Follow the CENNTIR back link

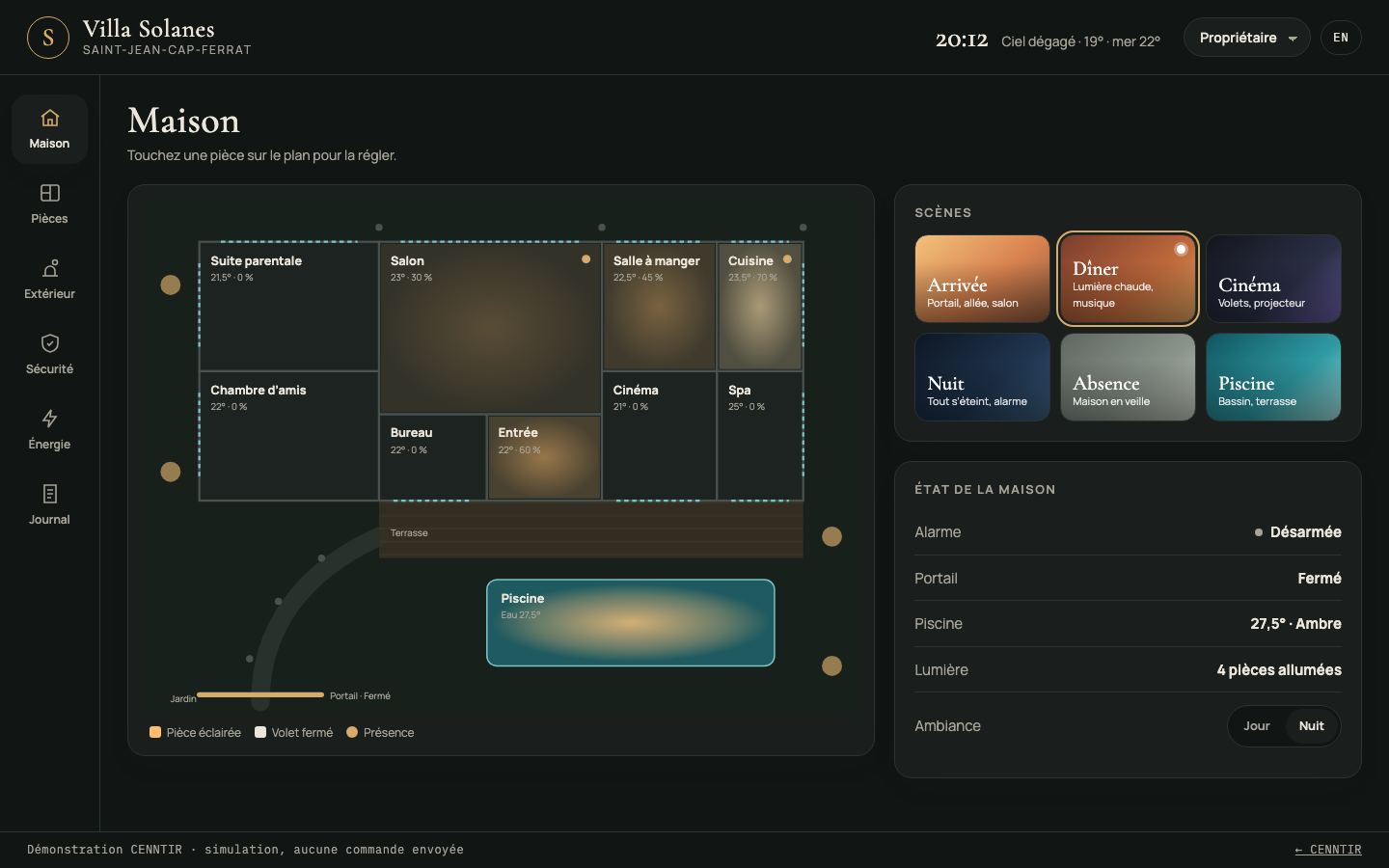pos(1328,850)
